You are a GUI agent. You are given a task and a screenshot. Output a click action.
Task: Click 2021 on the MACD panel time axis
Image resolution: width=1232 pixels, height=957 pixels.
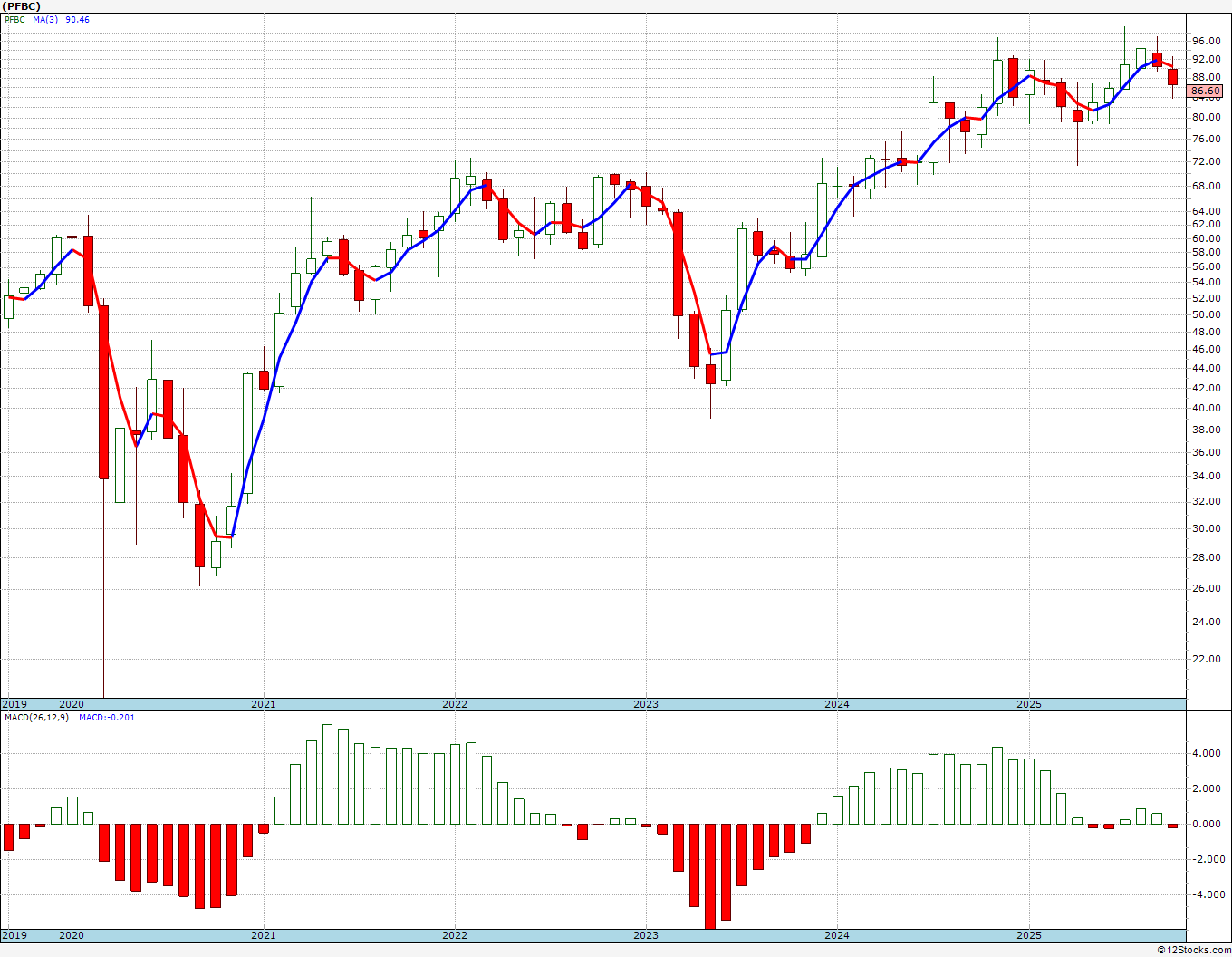coord(264,935)
